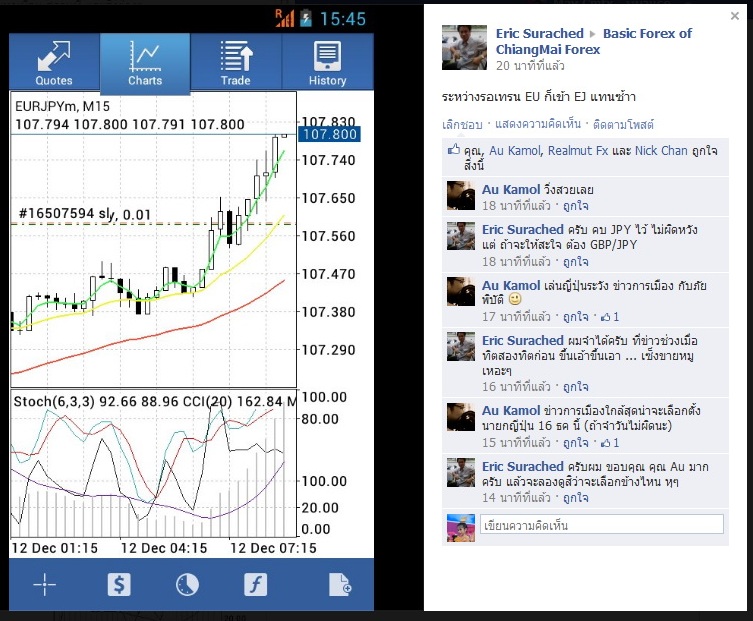This screenshot has height=621, width=753.
Task: Close the Facebook photo panel
Action: pos(735,16)
